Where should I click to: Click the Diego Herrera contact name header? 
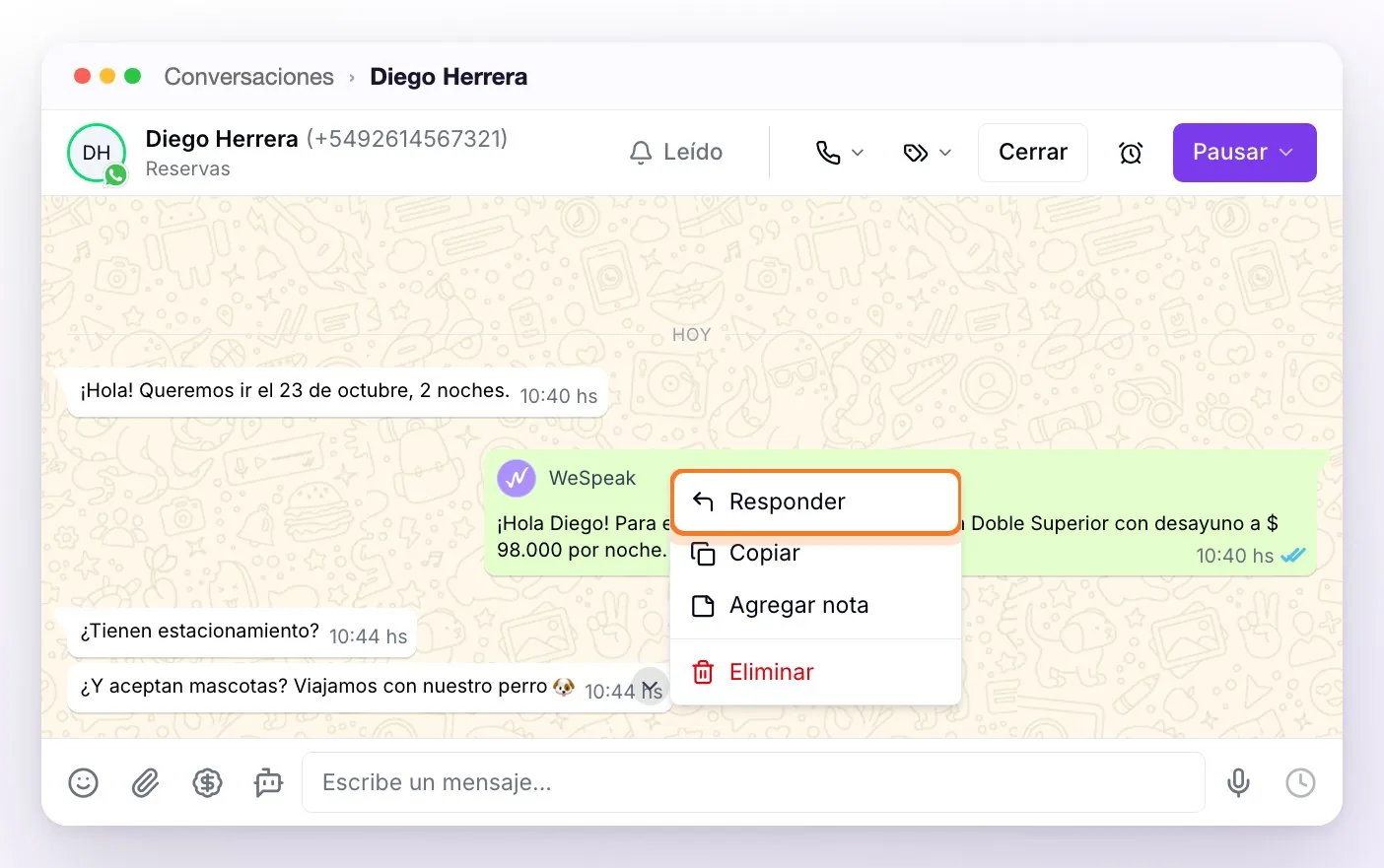click(222, 139)
